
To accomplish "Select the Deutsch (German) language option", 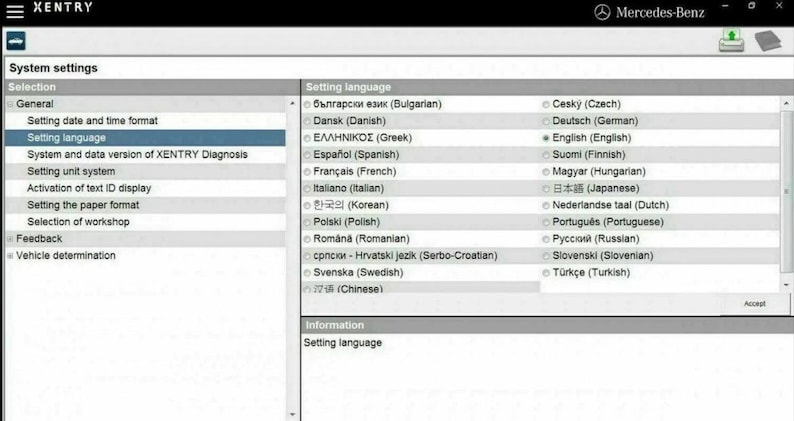I will 546,121.
